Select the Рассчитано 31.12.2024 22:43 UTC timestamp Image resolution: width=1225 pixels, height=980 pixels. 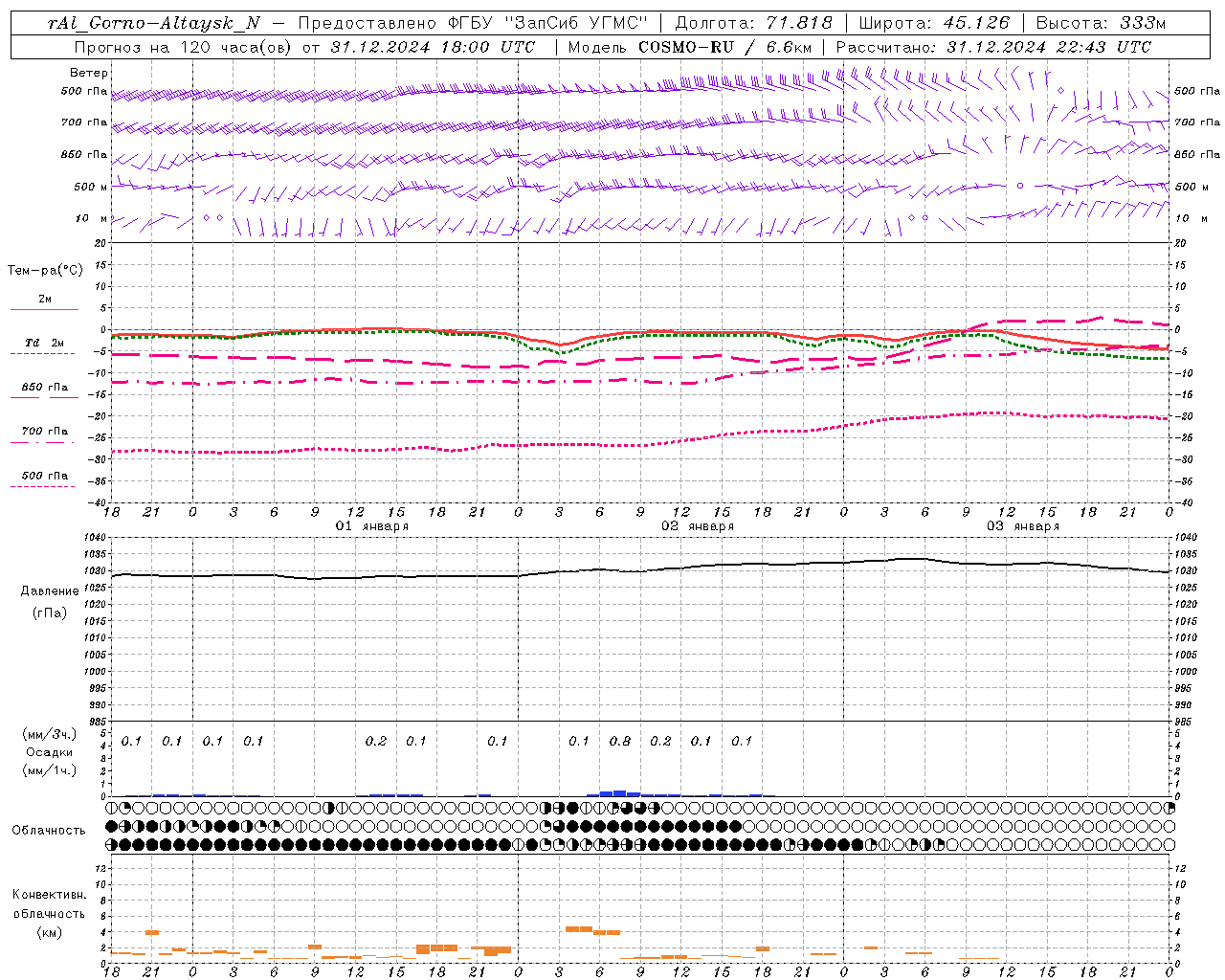point(993,47)
